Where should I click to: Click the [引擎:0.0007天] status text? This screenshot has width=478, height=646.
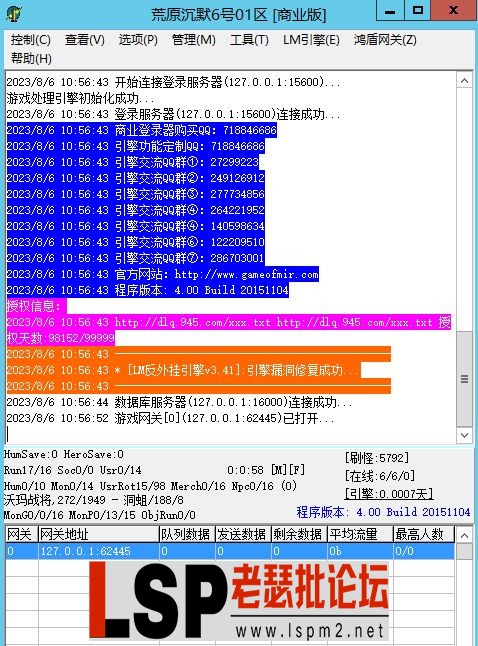(x=389, y=493)
